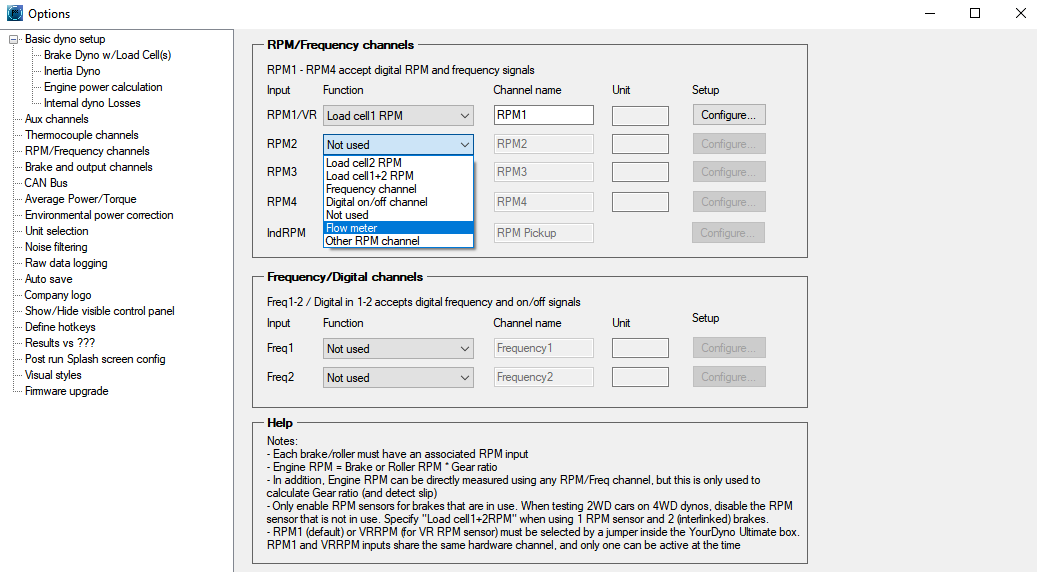Viewport: 1037px width, 572px height.
Task: Open Engine power calculation page
Action: [x=103, y=87]
